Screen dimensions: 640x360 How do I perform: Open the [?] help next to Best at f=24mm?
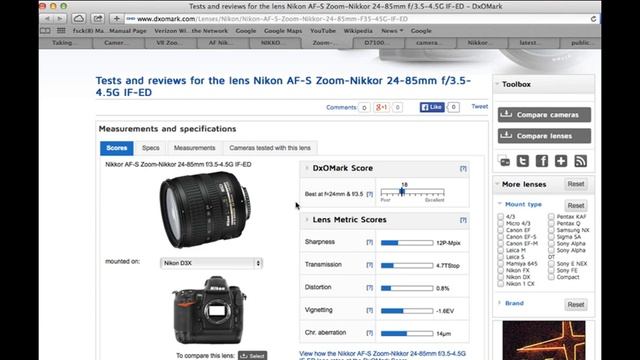coord(369,194)
